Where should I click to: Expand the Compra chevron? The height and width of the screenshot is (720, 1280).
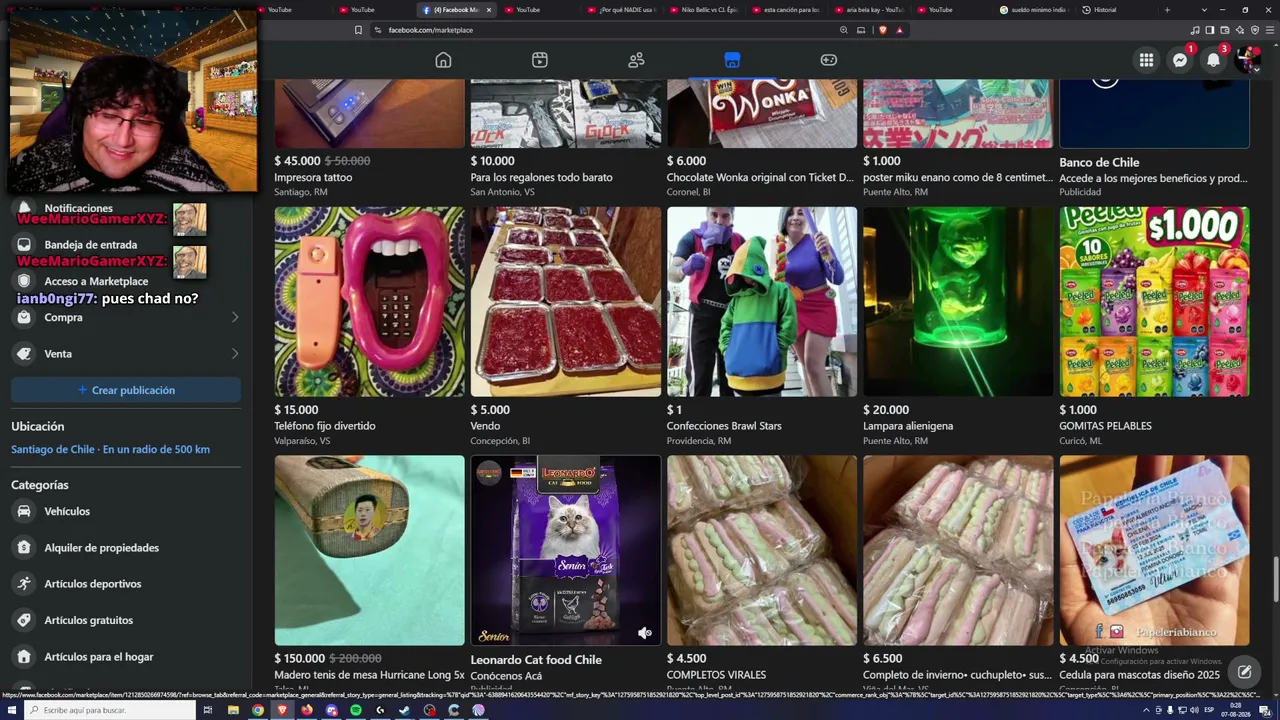tap(235, 318)
